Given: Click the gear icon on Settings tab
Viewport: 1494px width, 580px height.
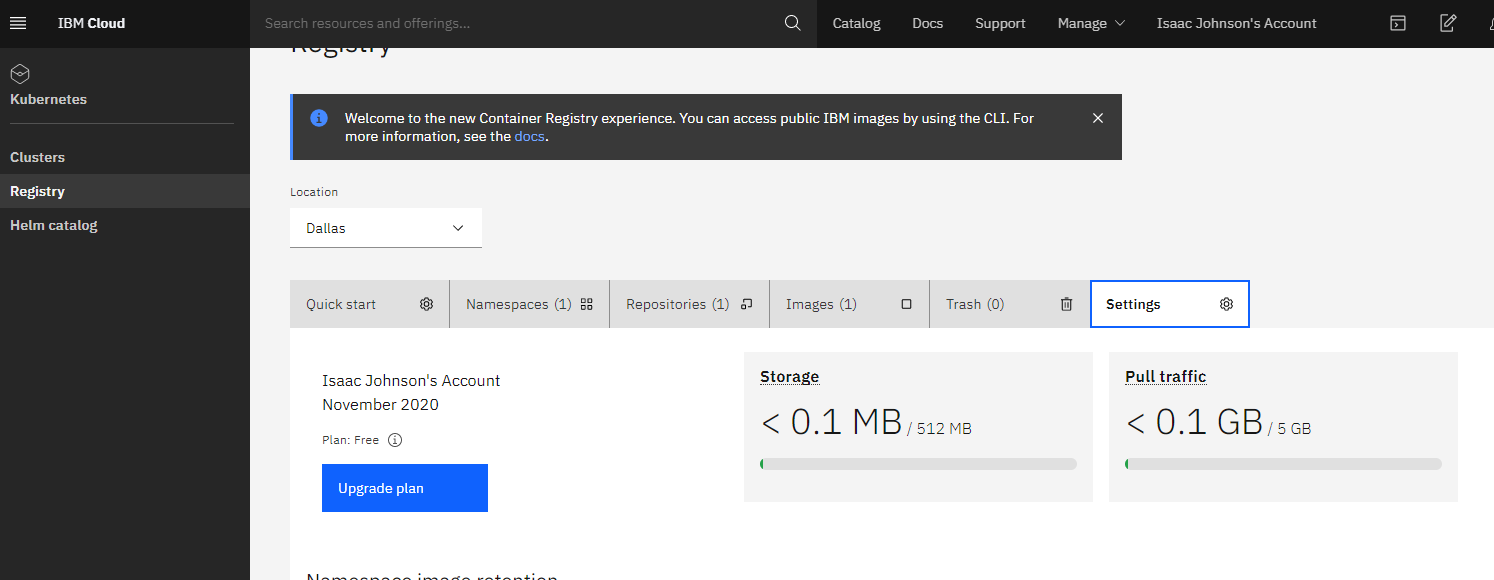Looking at the screenshot, I should tap(1227, 304).
